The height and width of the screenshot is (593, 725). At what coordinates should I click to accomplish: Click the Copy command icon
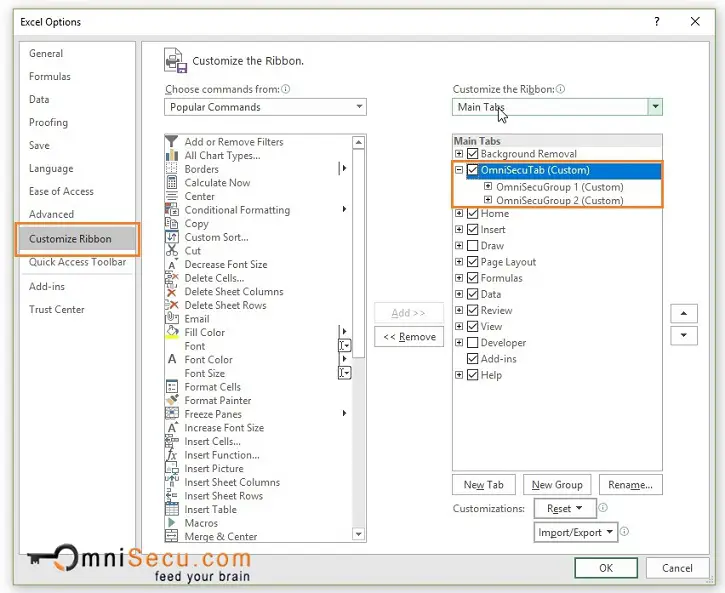pyautogui.click(x=172, y=224)
